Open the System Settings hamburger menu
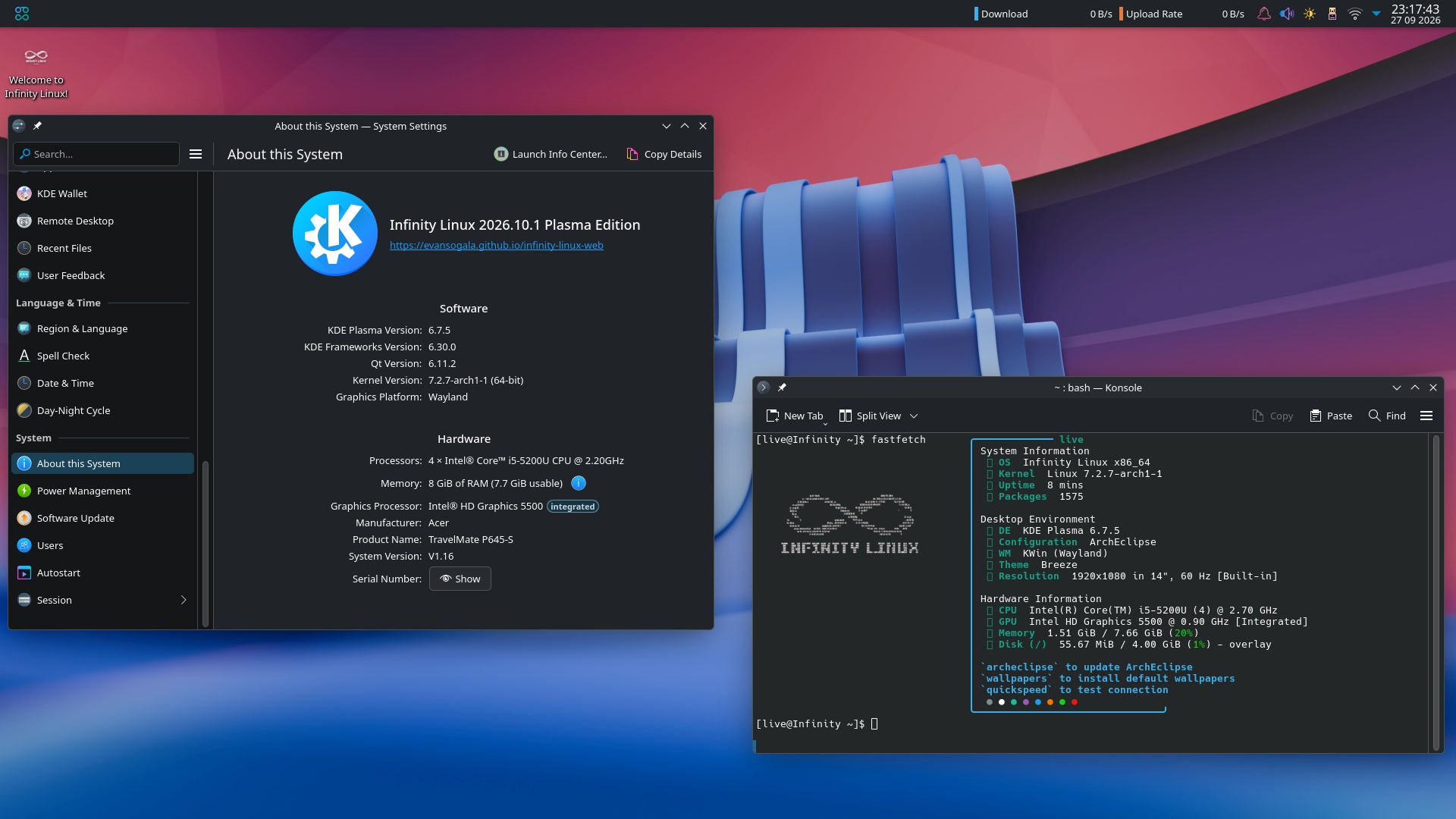The image size is (1456, 819). point(196,154)
